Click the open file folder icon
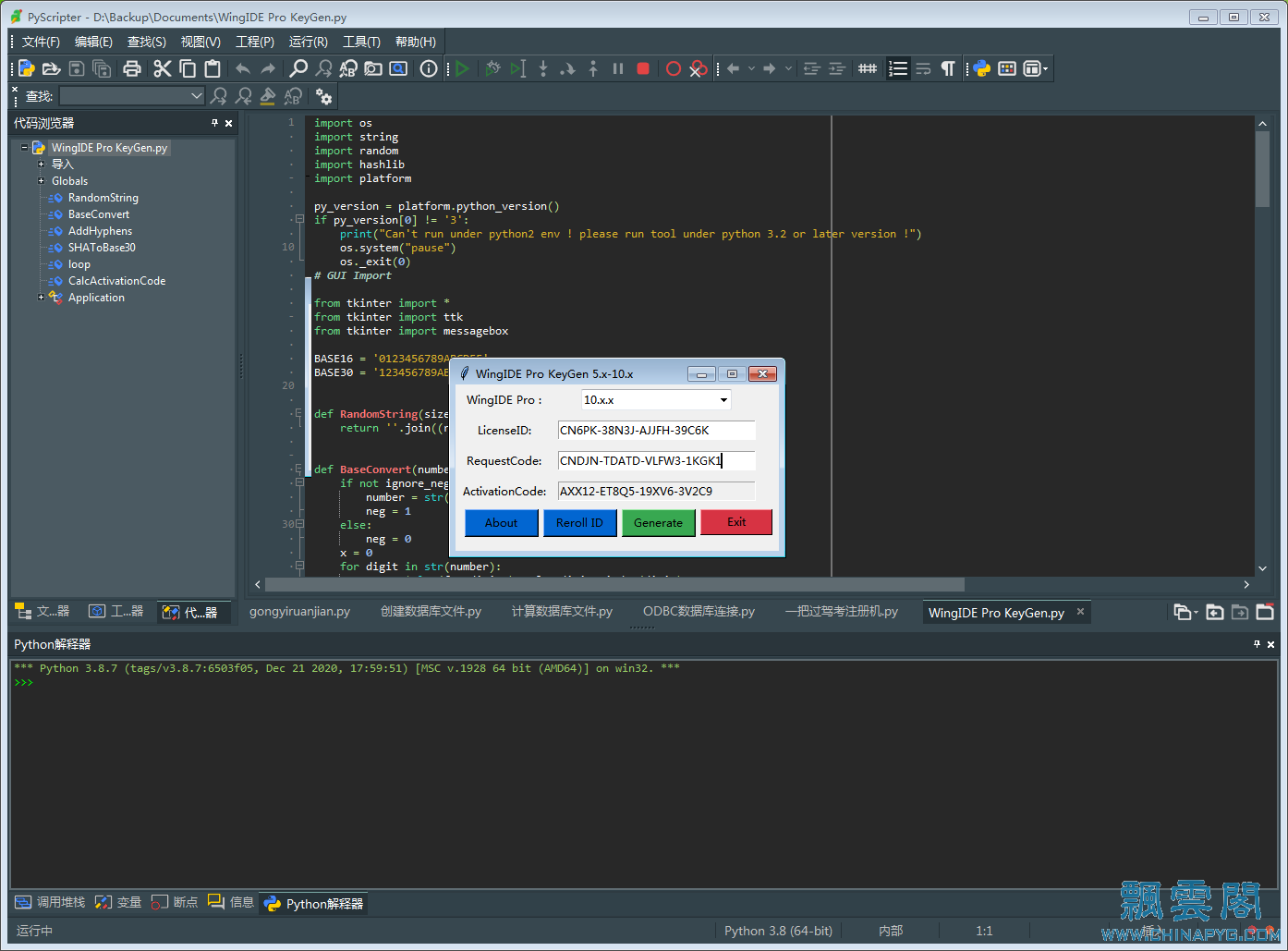Viewport: 1288px width, 951px height. click(x=51, y=68)
